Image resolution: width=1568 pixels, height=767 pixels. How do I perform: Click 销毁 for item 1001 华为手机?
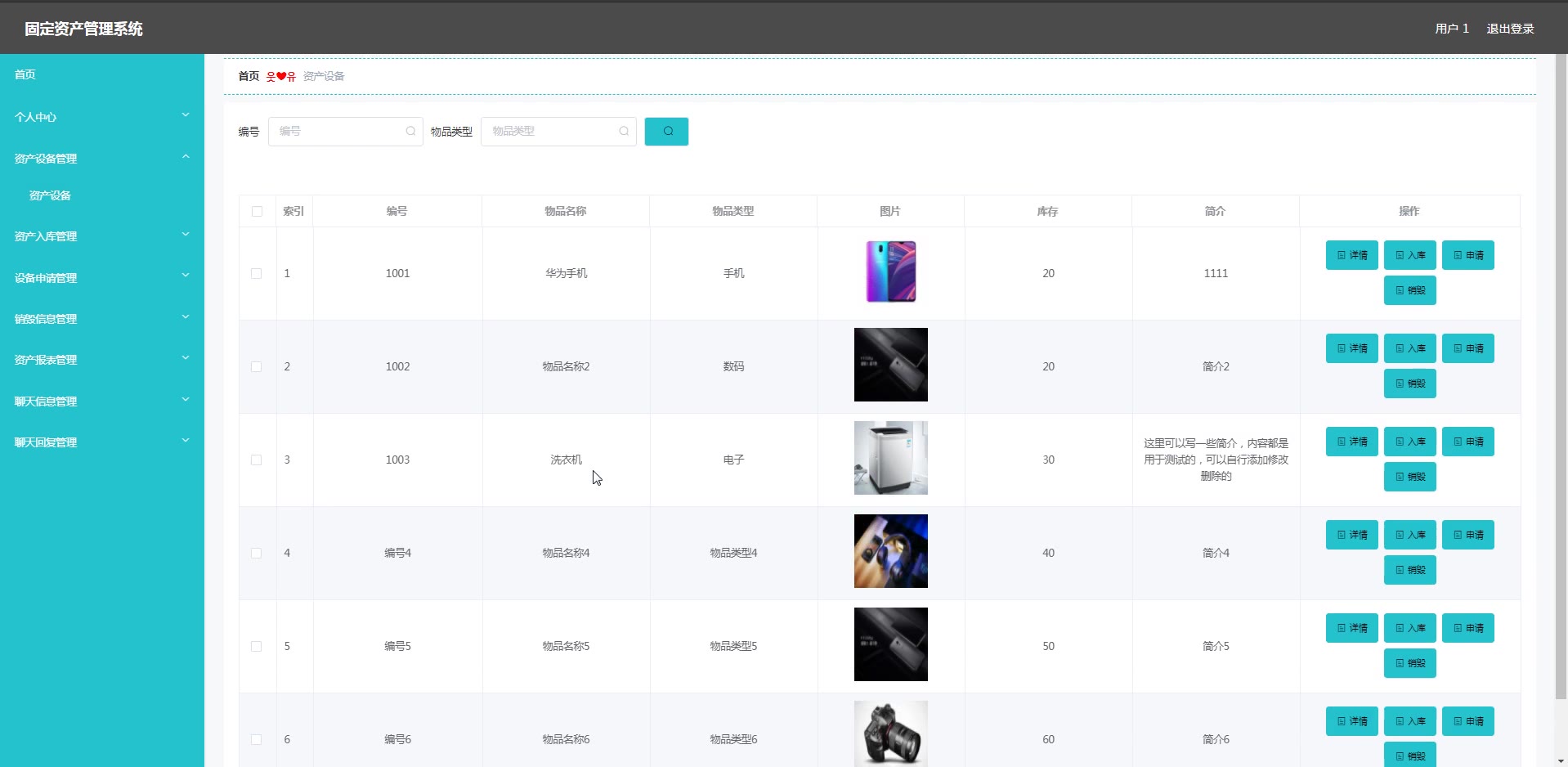1410,290
